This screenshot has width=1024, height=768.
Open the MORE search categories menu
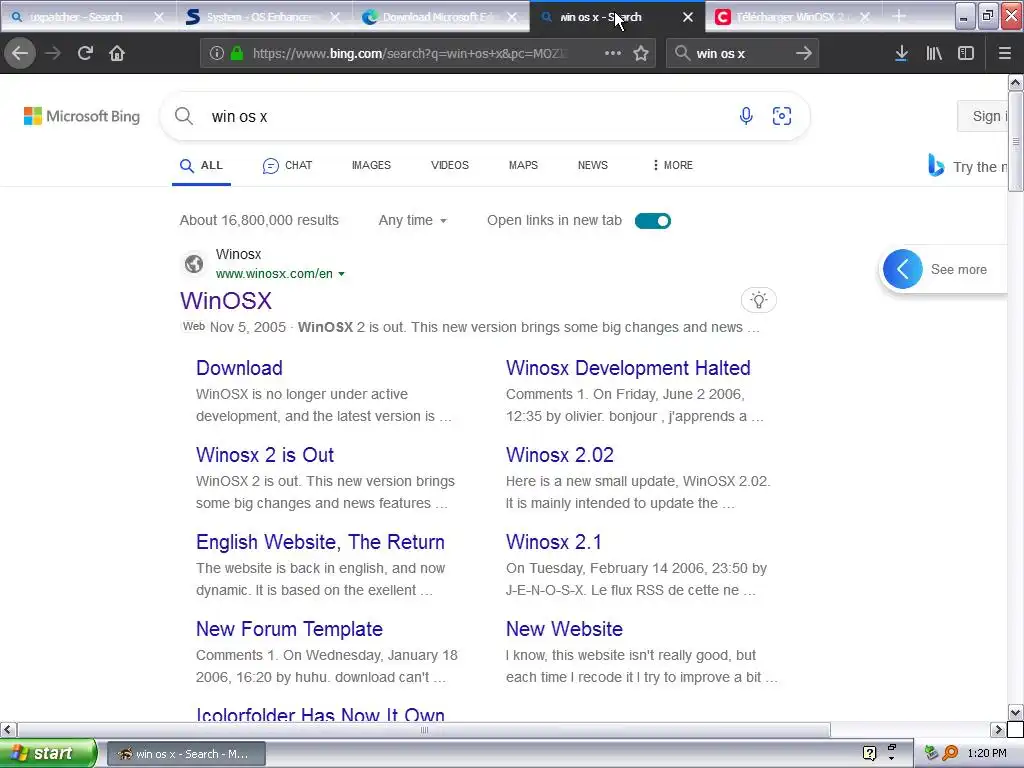pos(673,165)
